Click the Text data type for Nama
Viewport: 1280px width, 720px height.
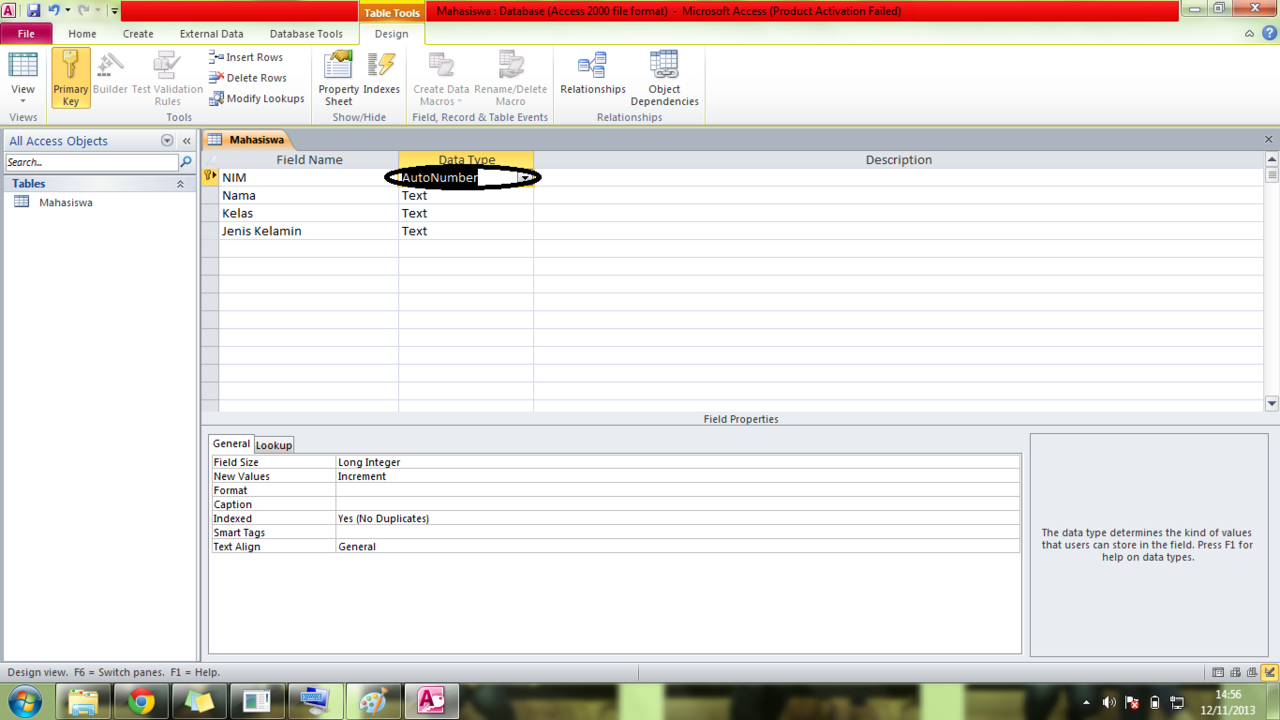466,195
